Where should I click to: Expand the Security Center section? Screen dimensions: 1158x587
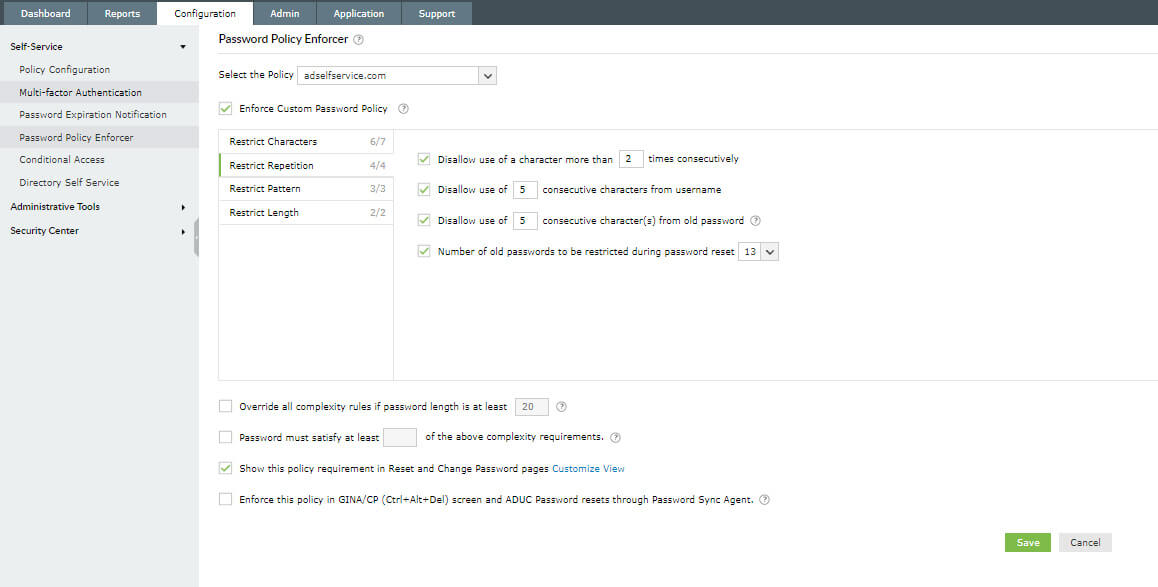[x=183, y=231]
